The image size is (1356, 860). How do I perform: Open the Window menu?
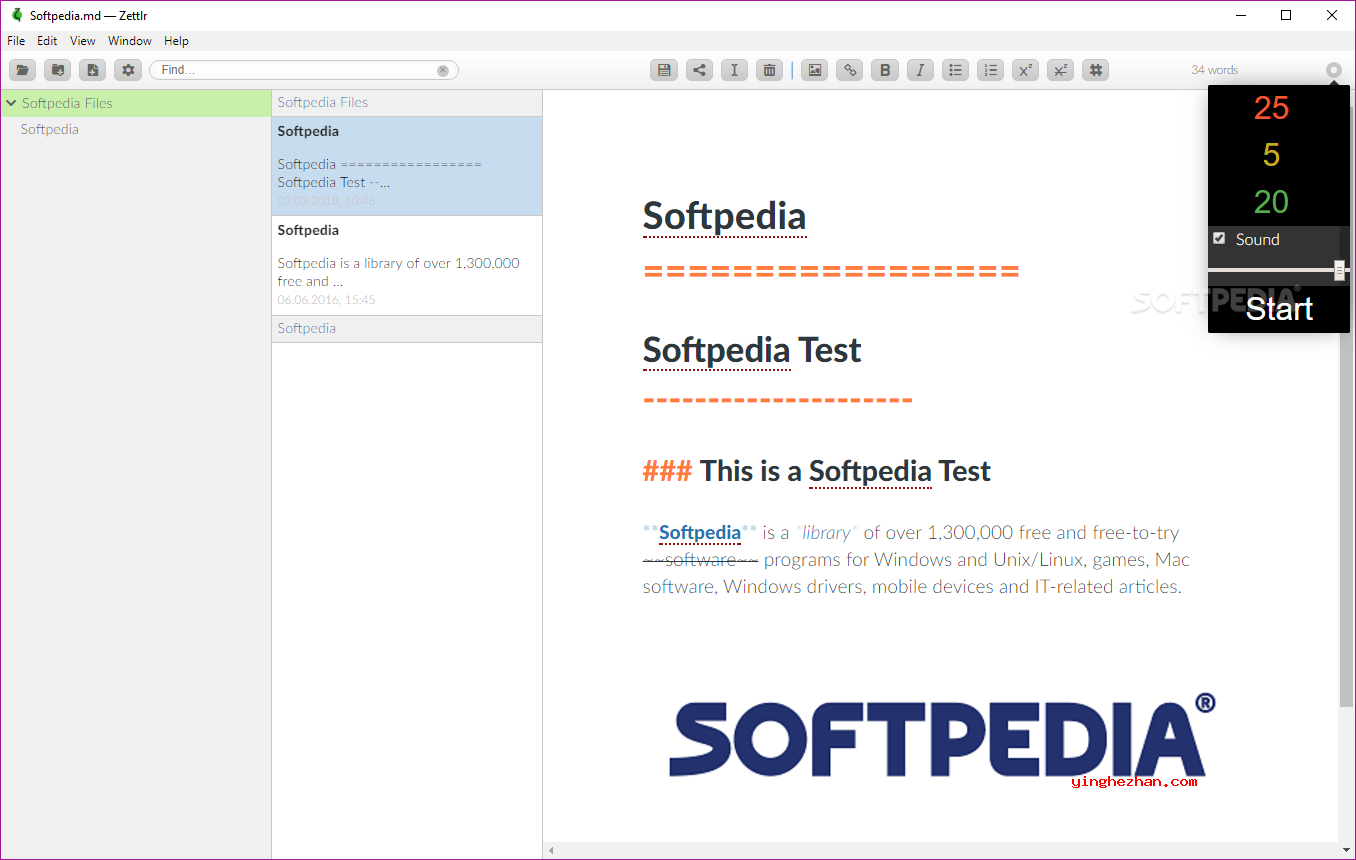[130, 41]
